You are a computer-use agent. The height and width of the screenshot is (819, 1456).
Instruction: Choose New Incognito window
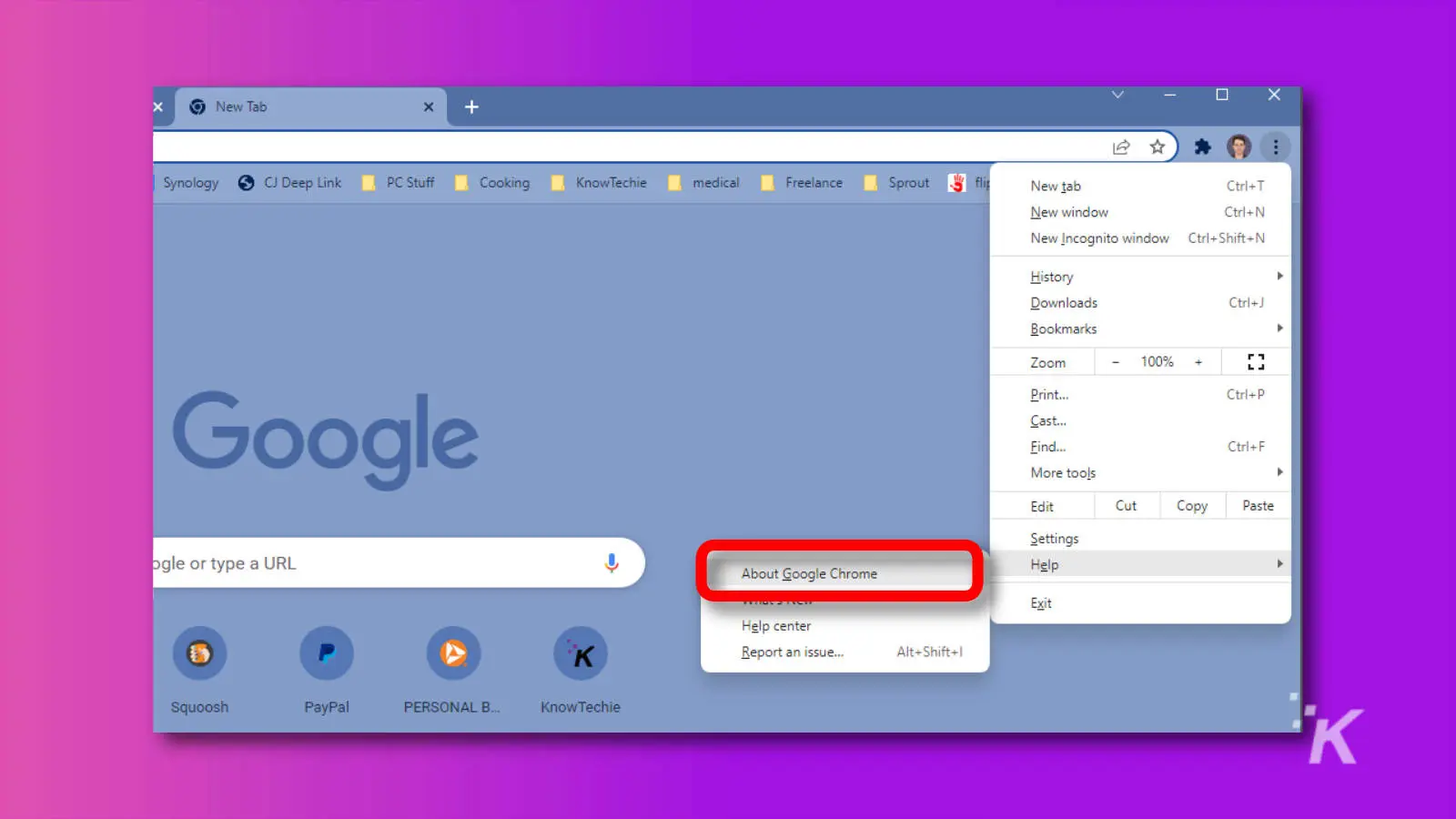click(1140, 238)
